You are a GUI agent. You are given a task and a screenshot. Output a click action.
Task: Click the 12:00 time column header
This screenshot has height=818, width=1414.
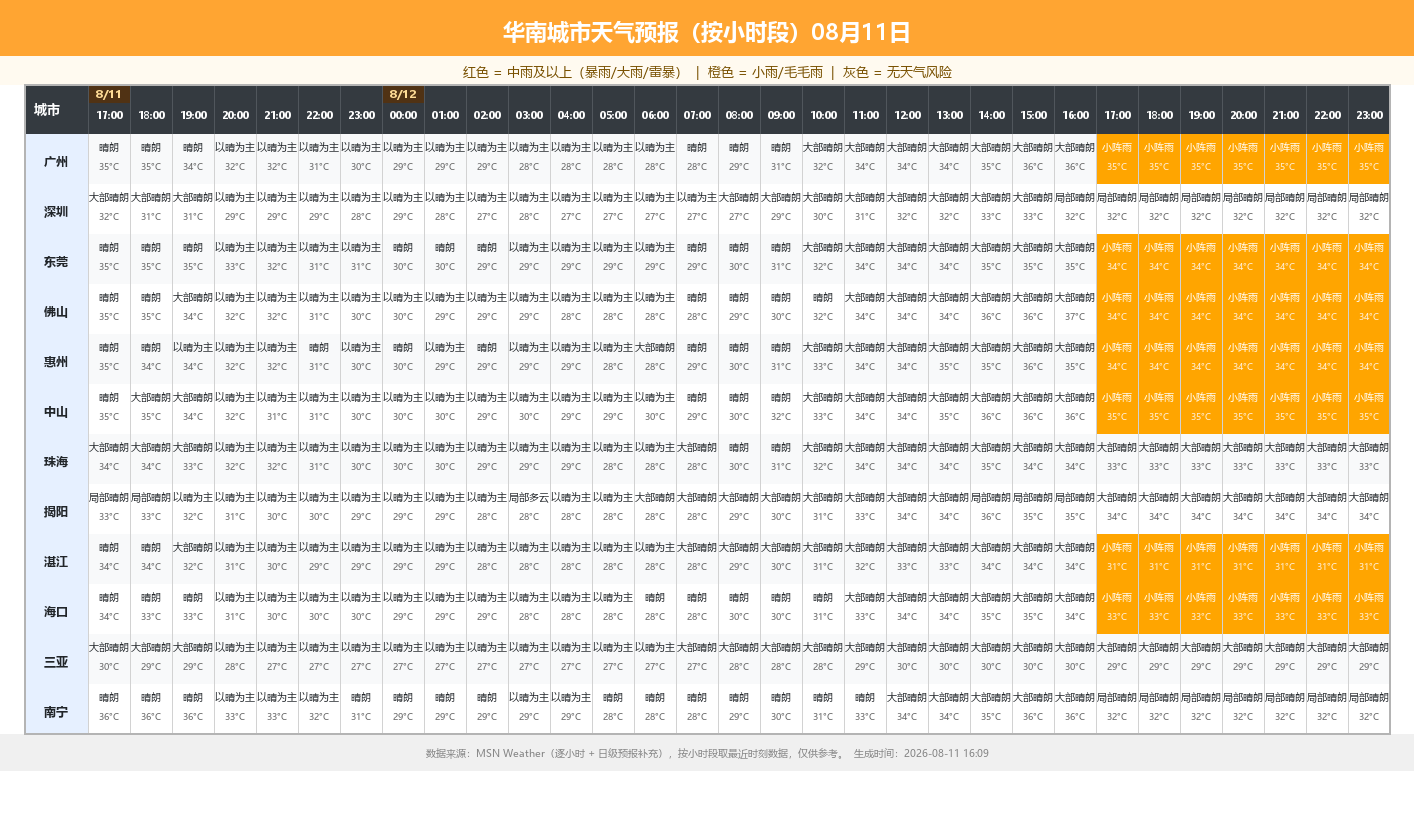click(907, 115)
